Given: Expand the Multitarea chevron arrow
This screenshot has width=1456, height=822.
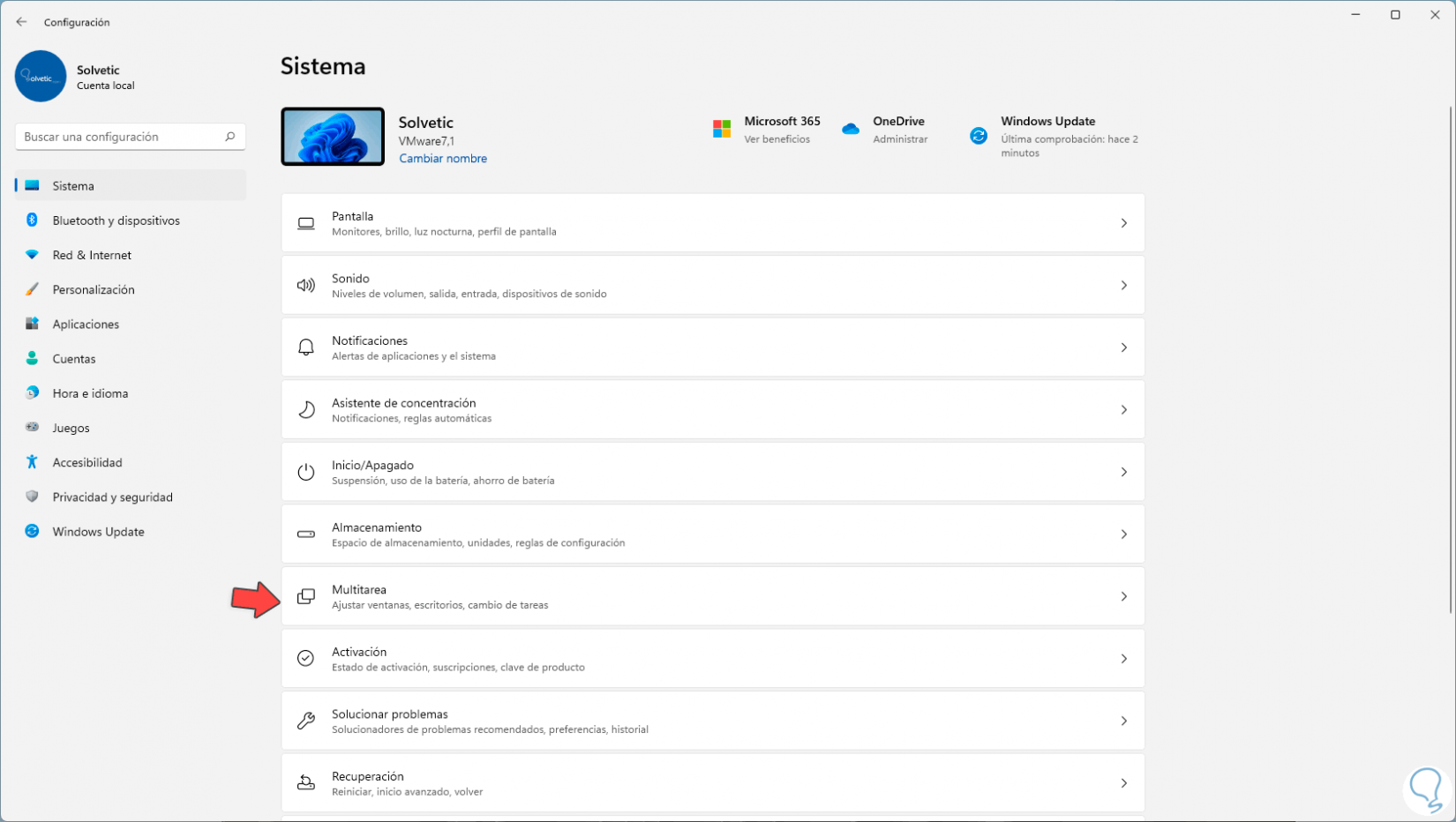Looking at the screenshot, I should (1123, 597).
